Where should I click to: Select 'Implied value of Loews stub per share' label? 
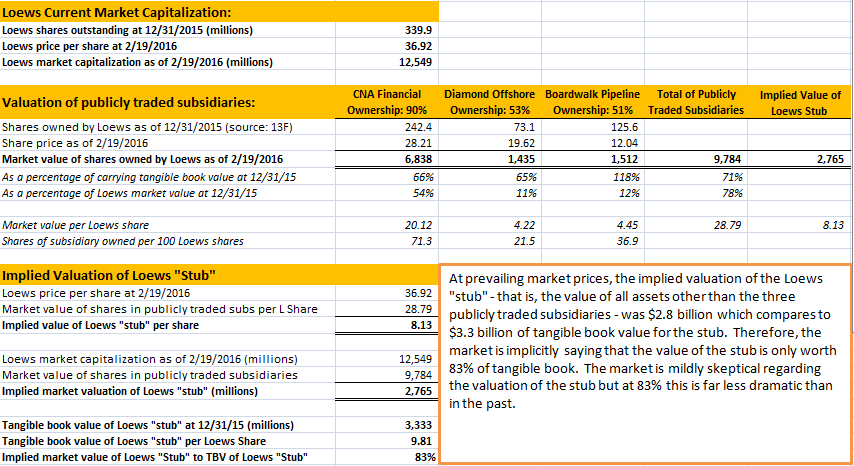coord(100,326)
